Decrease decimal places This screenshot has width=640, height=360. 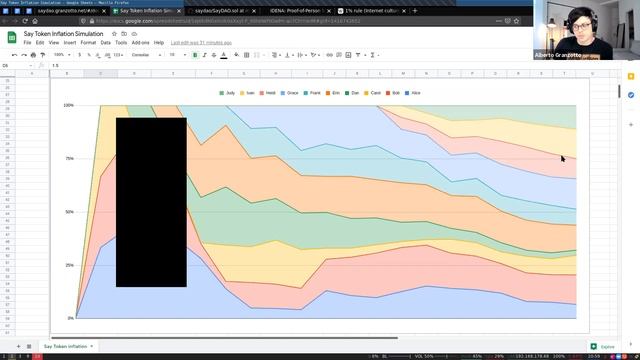click(98, 55)
